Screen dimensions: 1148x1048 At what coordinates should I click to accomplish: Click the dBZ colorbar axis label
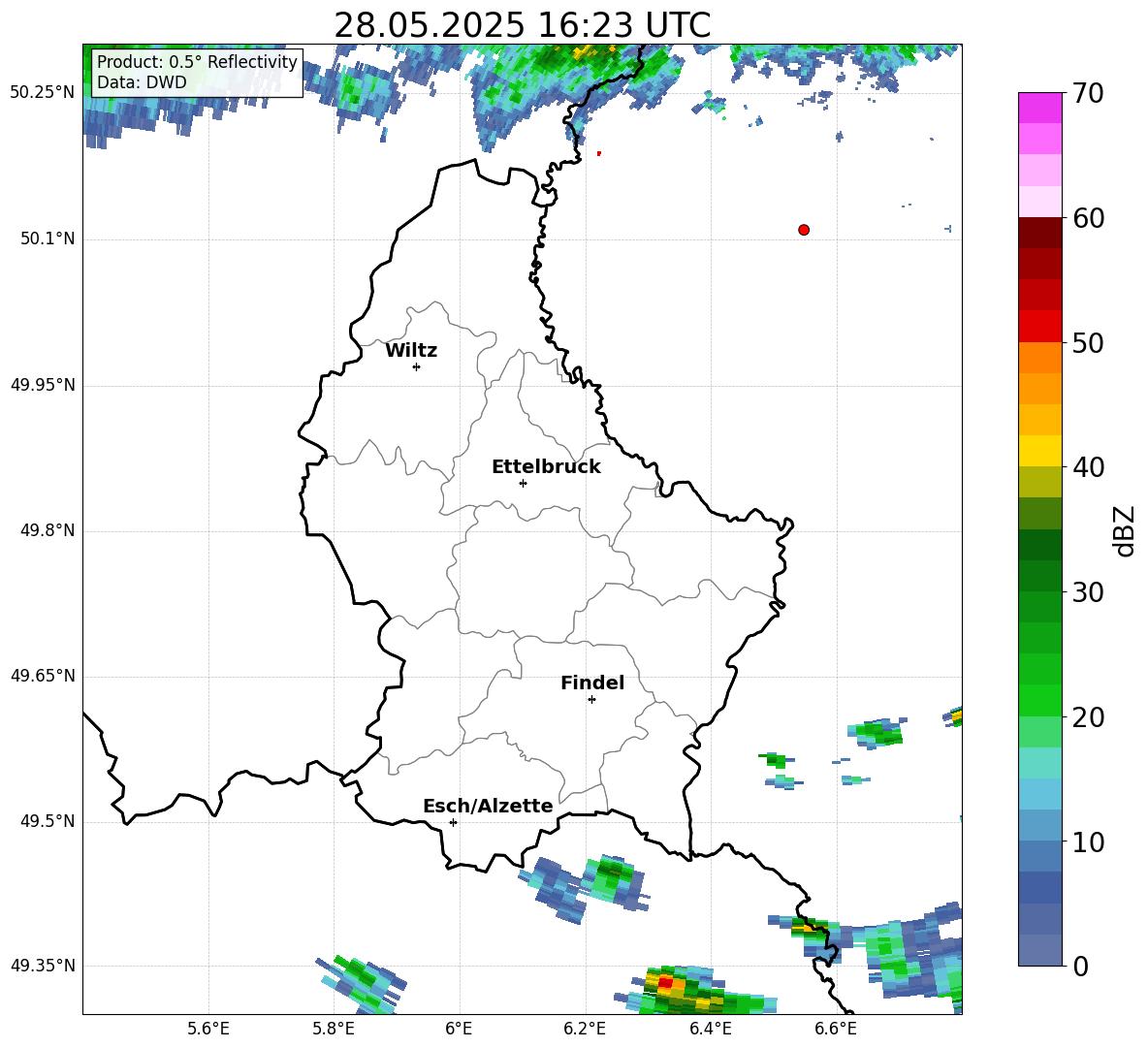(1124, 530)
